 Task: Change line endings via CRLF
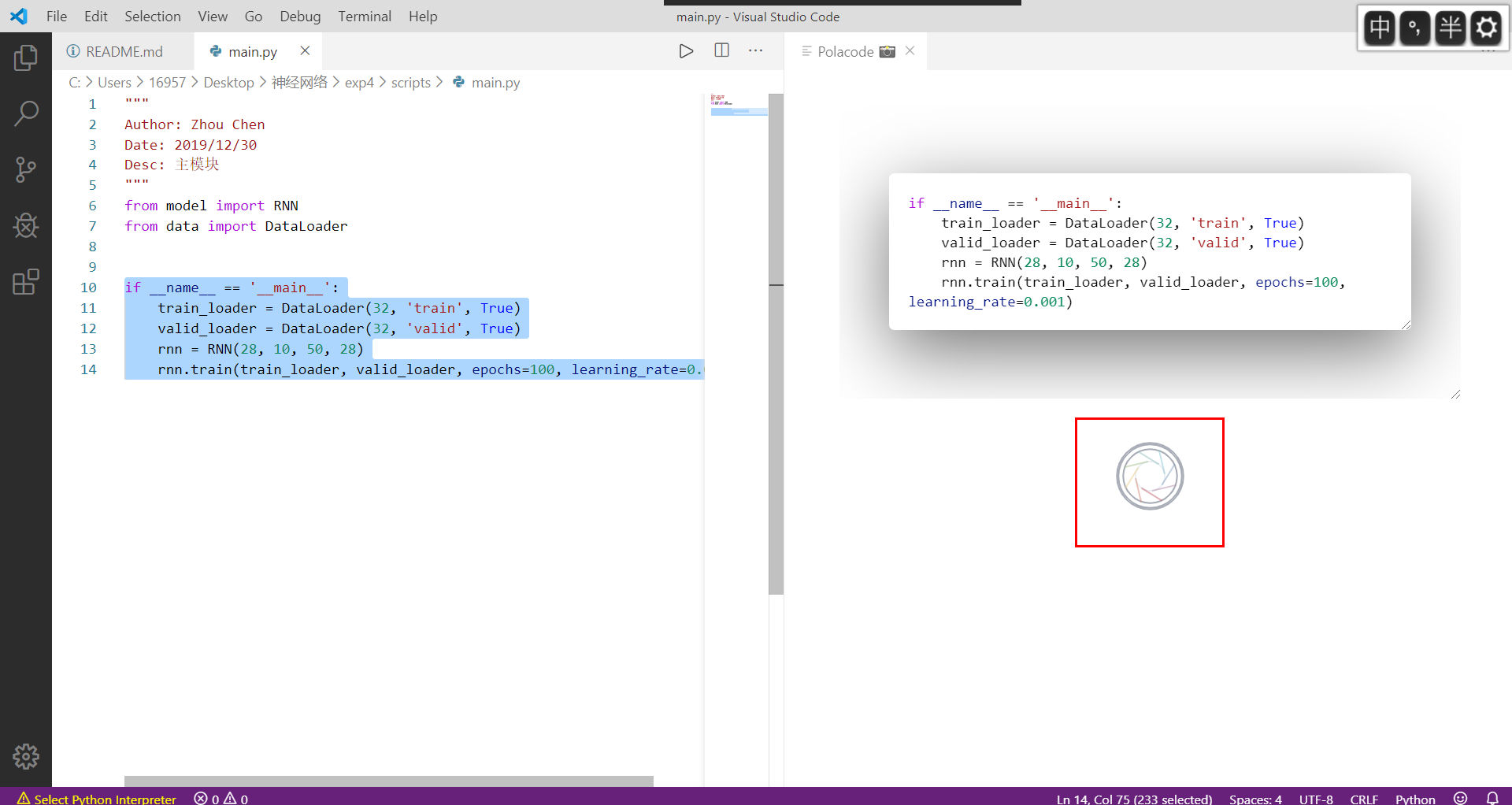(x=1364, y=799)
